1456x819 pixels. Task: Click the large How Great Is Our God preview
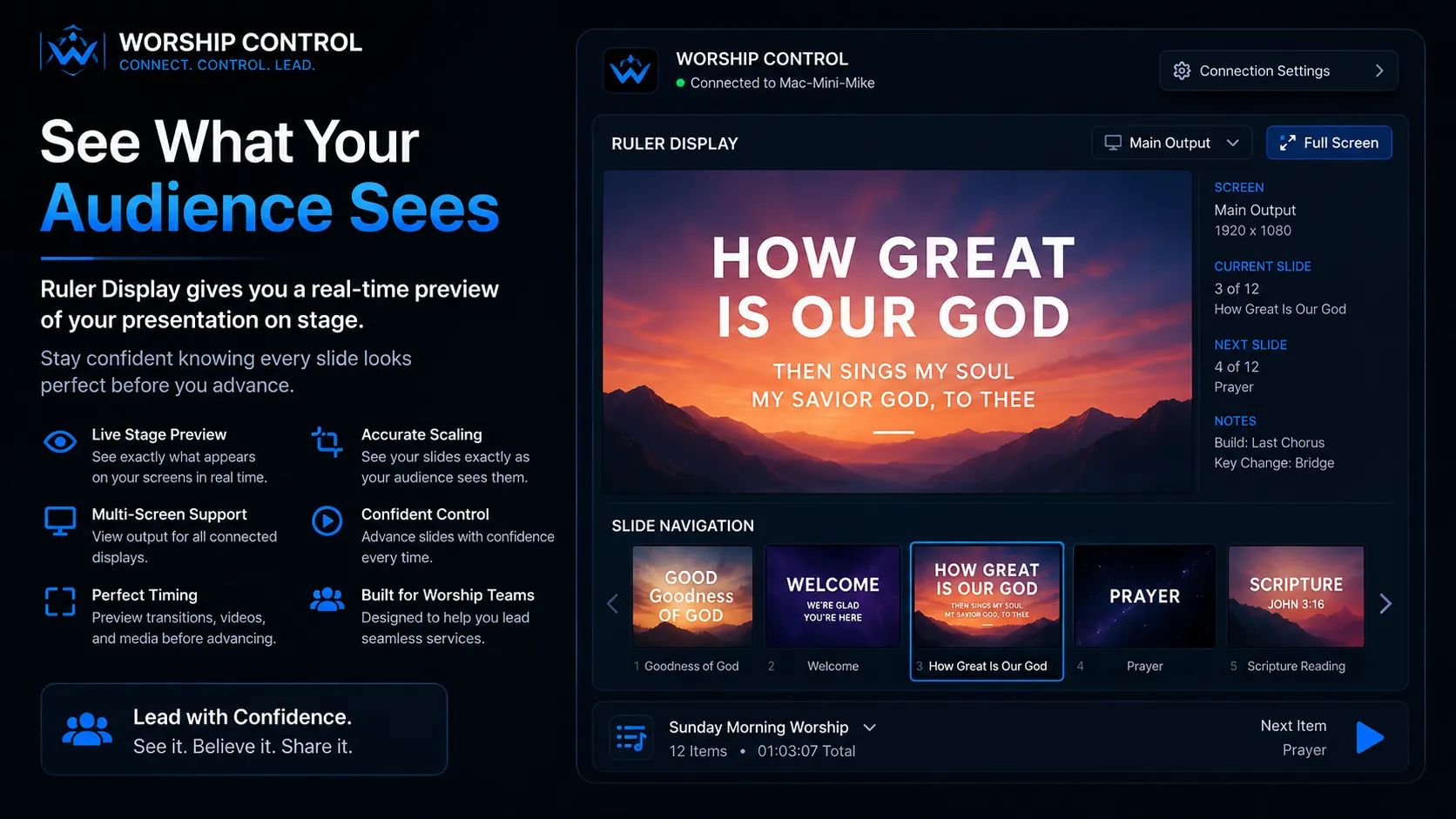(x=897, y=332)
